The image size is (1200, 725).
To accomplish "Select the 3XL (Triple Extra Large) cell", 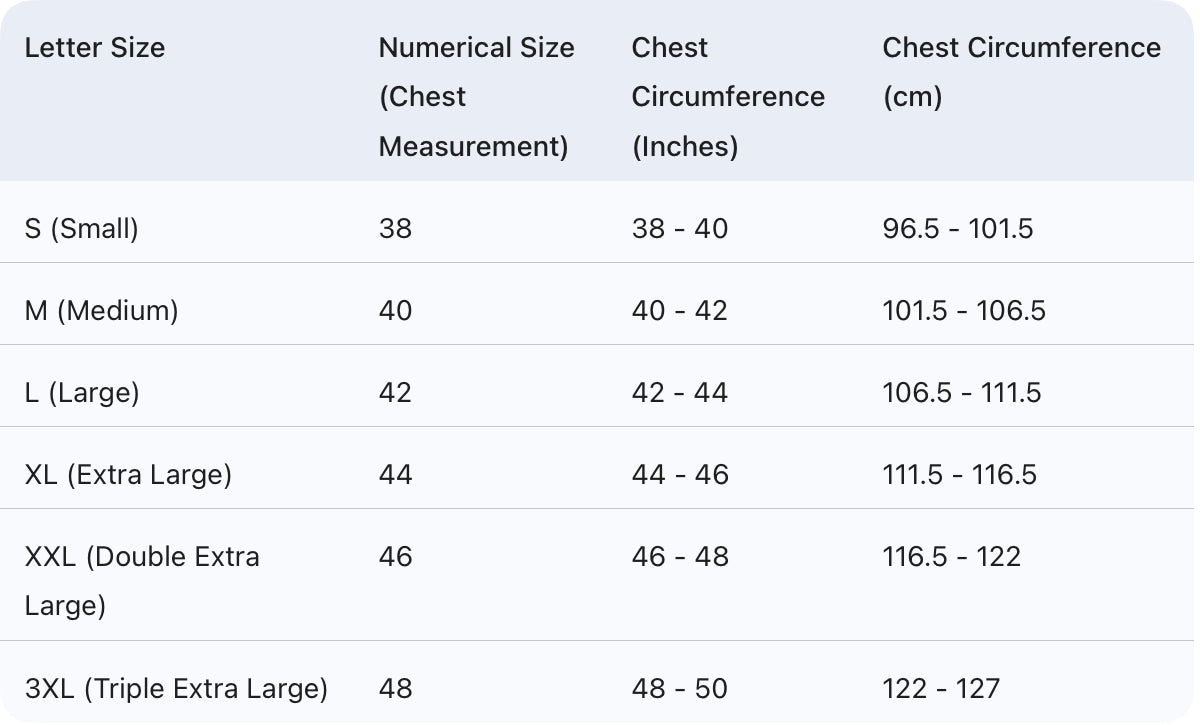I will pyautogui.click(x=176, y=689).
